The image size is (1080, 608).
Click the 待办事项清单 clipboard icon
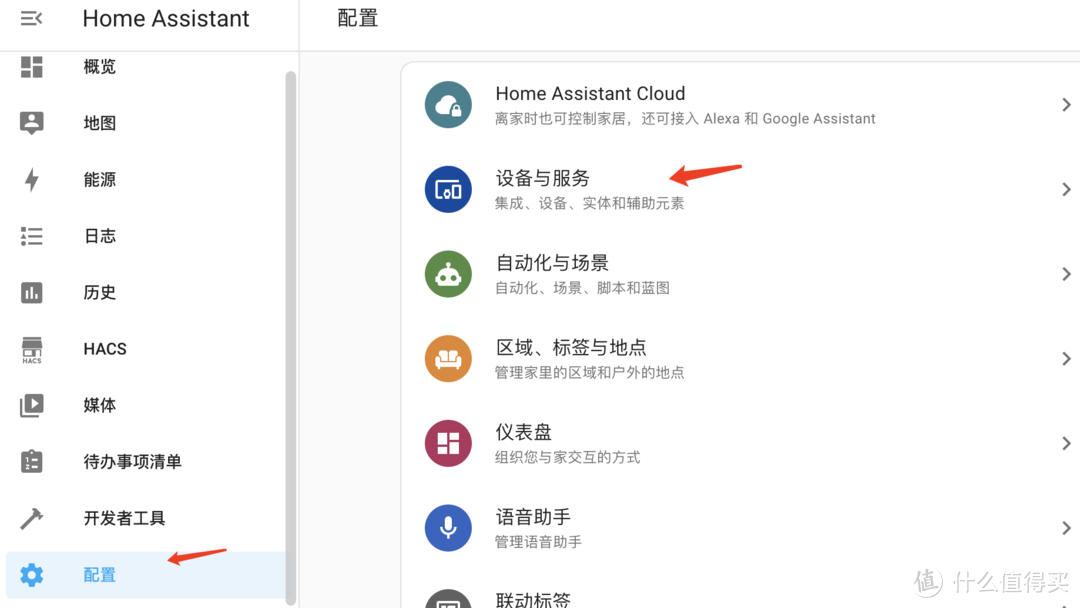click(x=31, y=461)
